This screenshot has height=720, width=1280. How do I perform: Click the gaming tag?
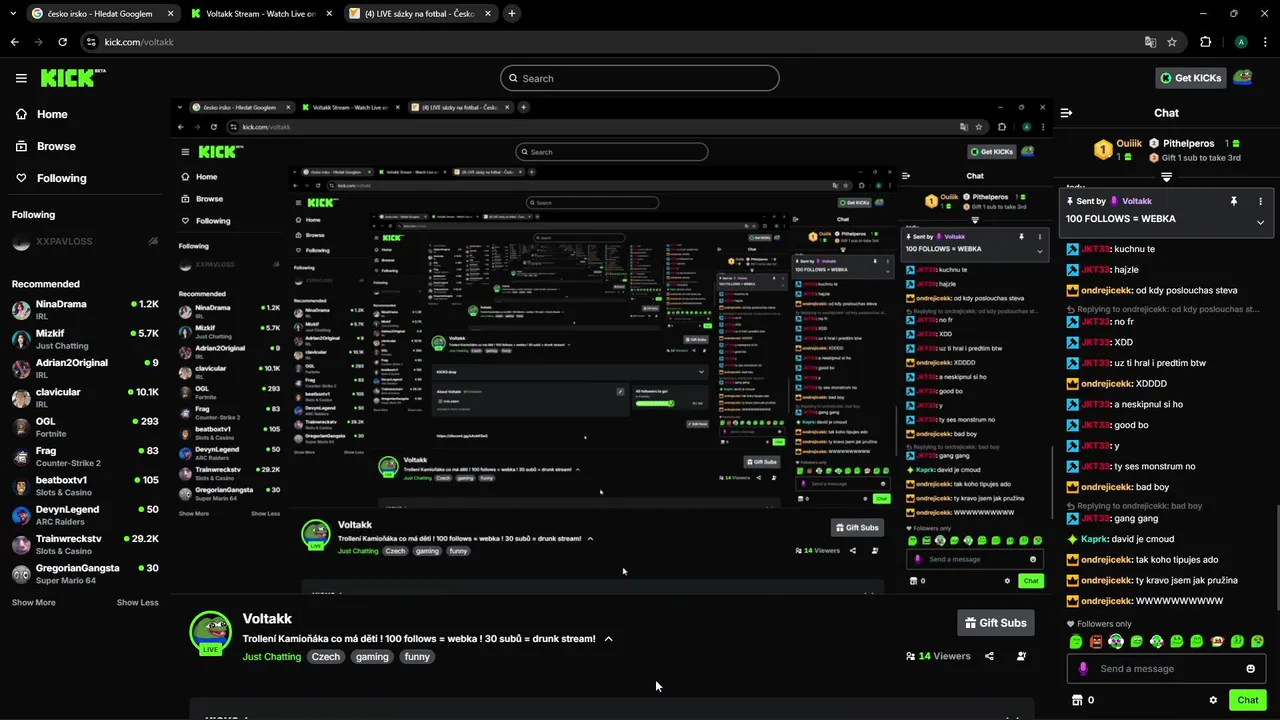point(372,657)
